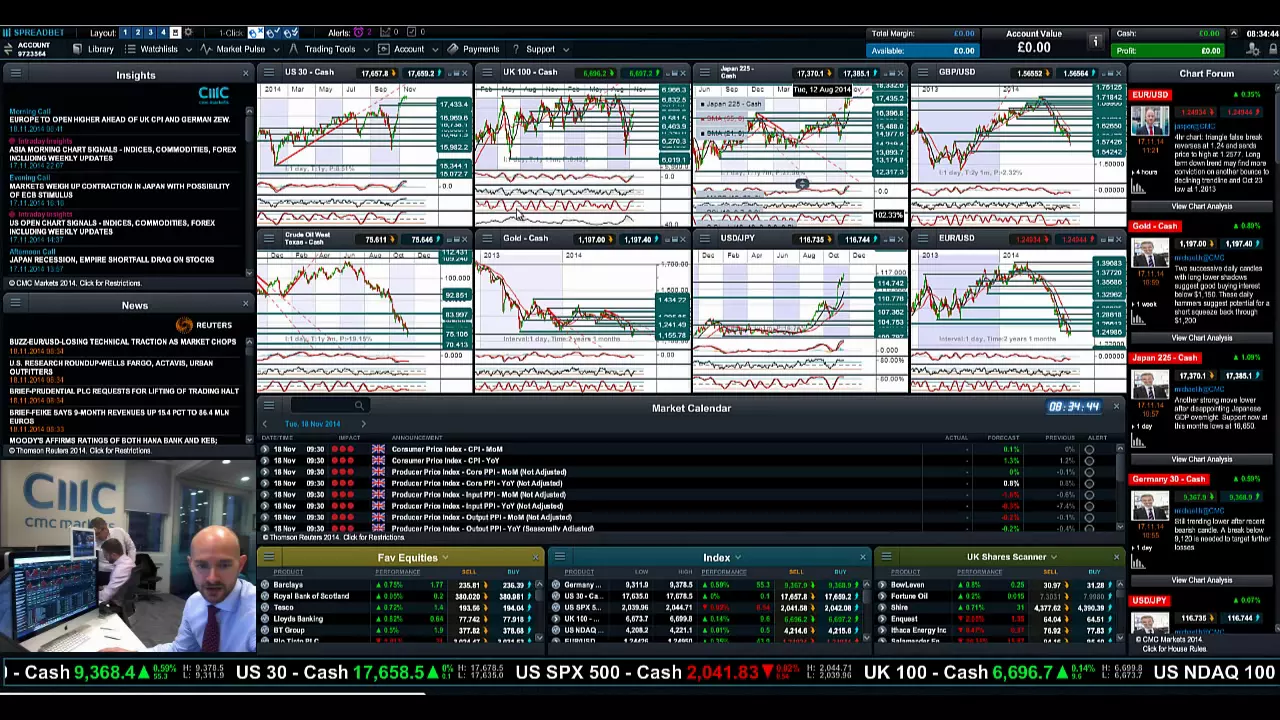Open the GBP/USD chart menu icon
Image resolution: width=1280 pixels, height=720 pixels.
[x=922, y=72]
